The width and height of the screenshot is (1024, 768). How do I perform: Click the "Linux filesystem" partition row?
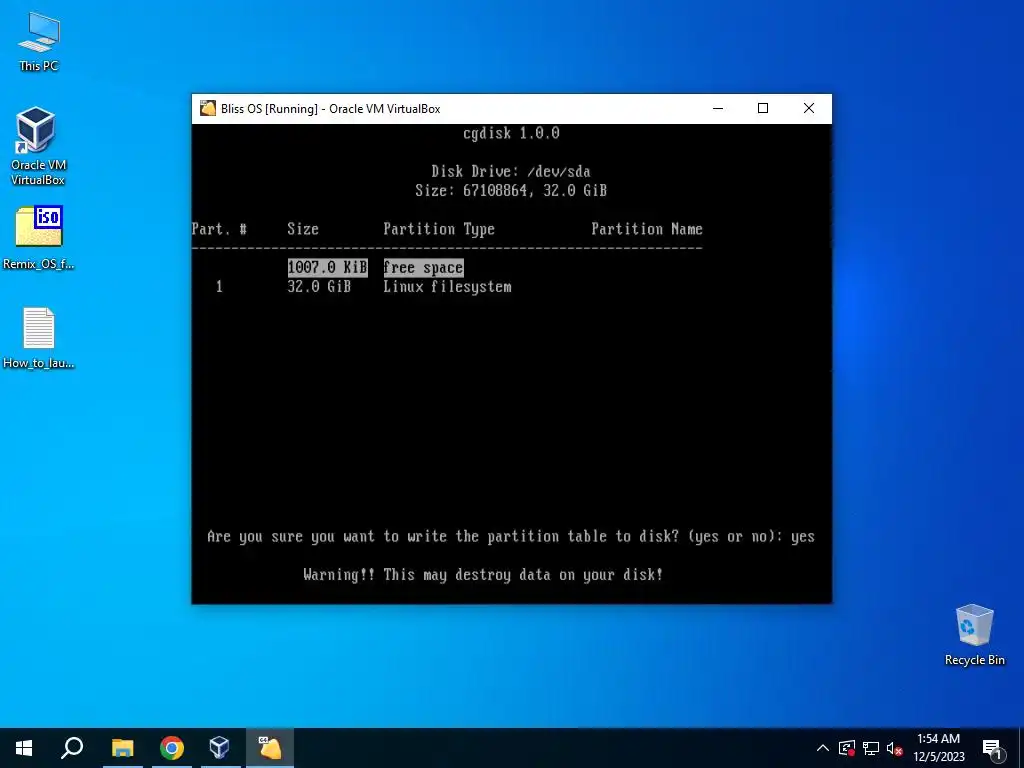447,287
